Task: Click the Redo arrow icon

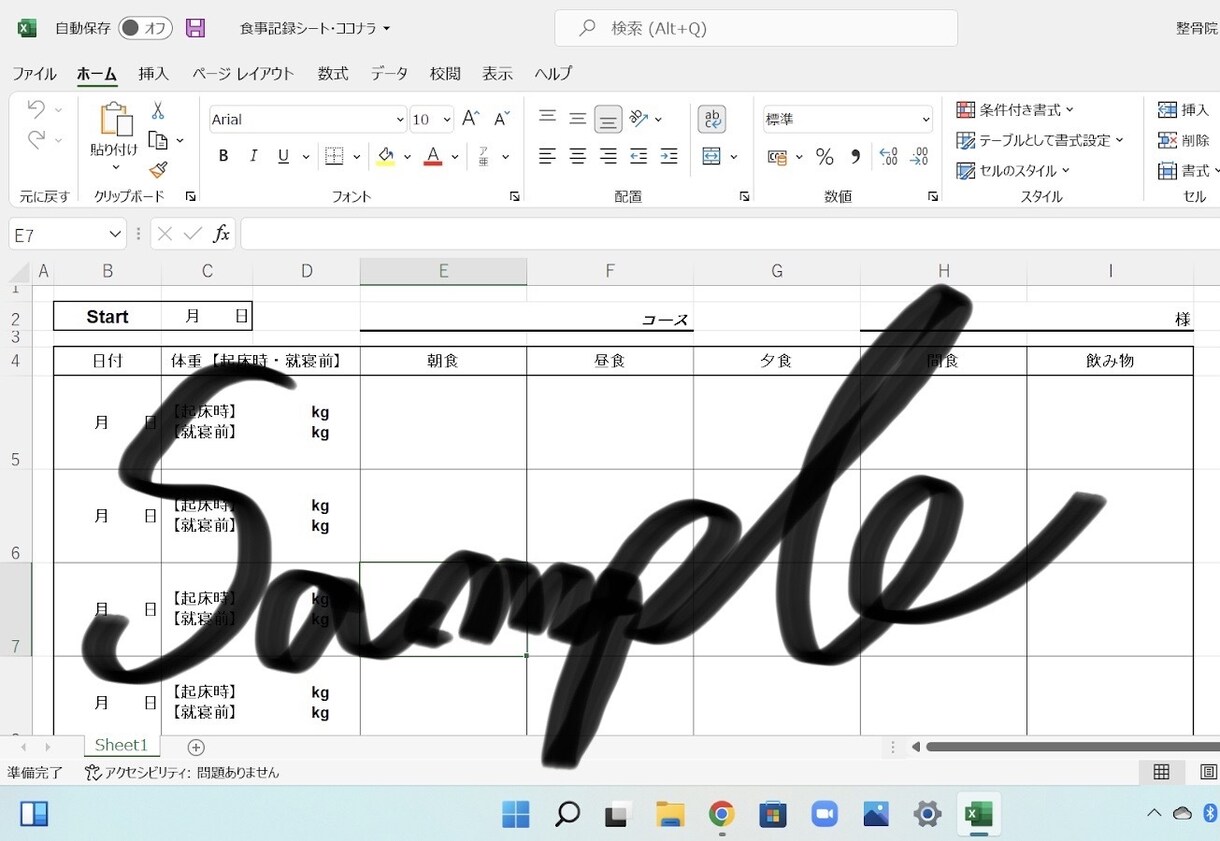Action: tap(36, 140)
